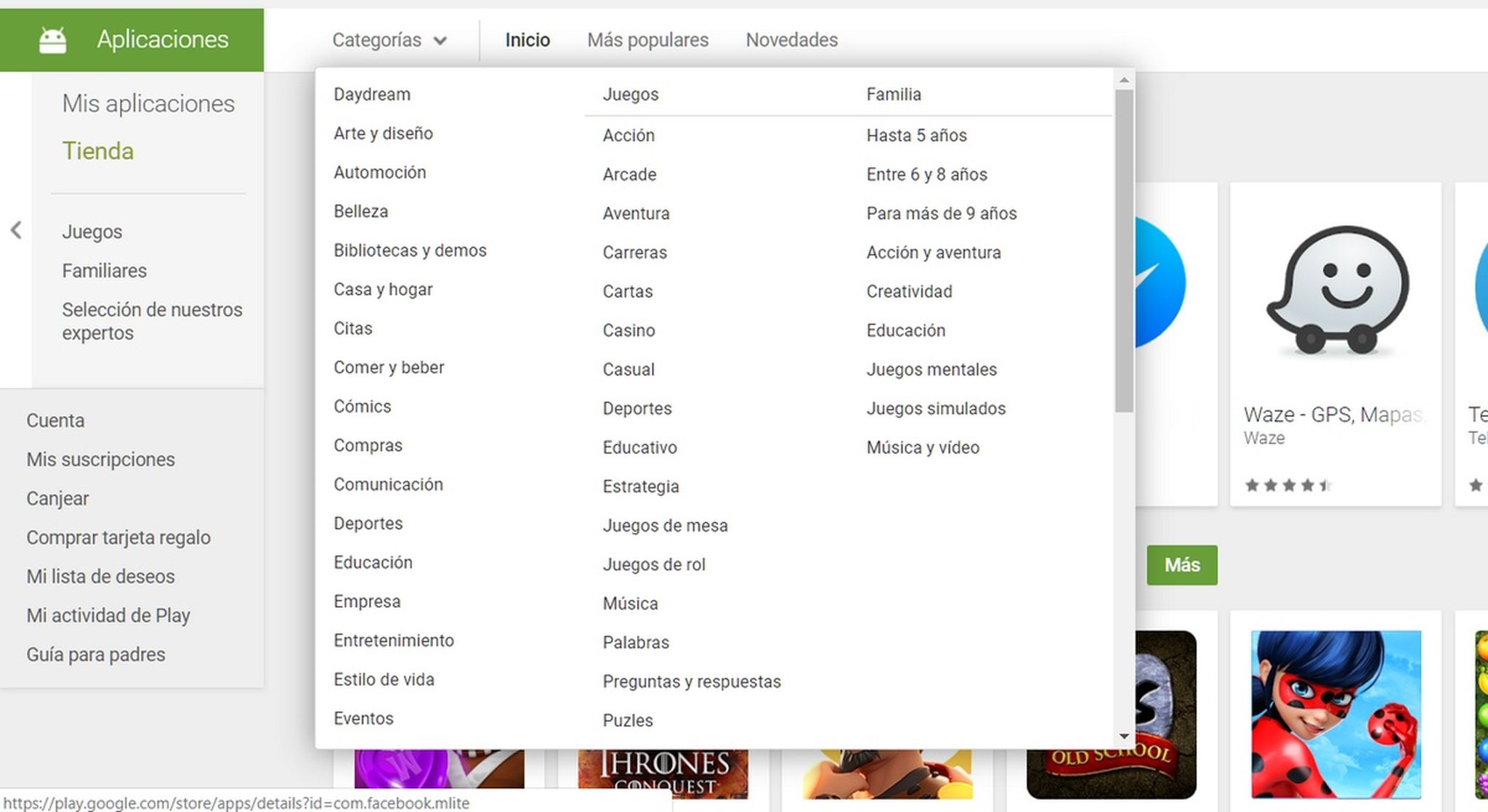Open Mis aplicaciones in the sidebar
The image size is (1488, 812).
coord(148,103)
